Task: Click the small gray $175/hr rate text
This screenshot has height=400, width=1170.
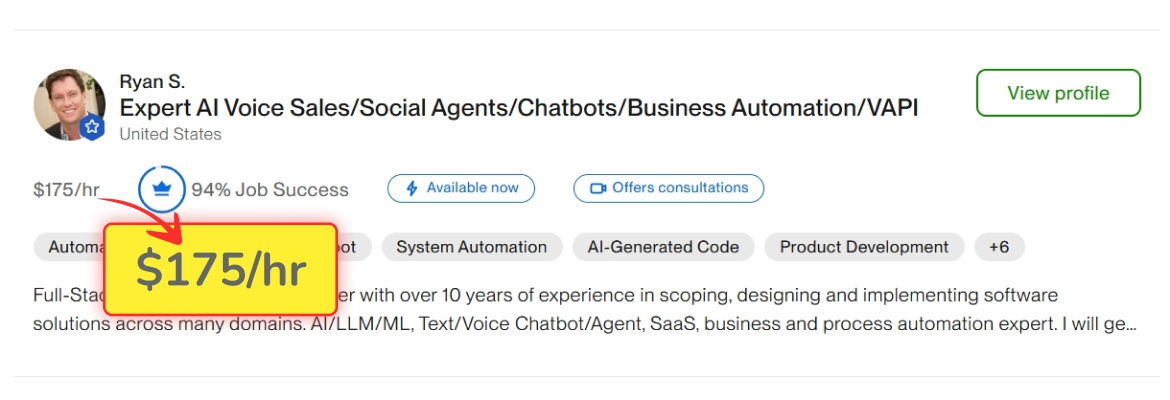Action: (66, 190)
